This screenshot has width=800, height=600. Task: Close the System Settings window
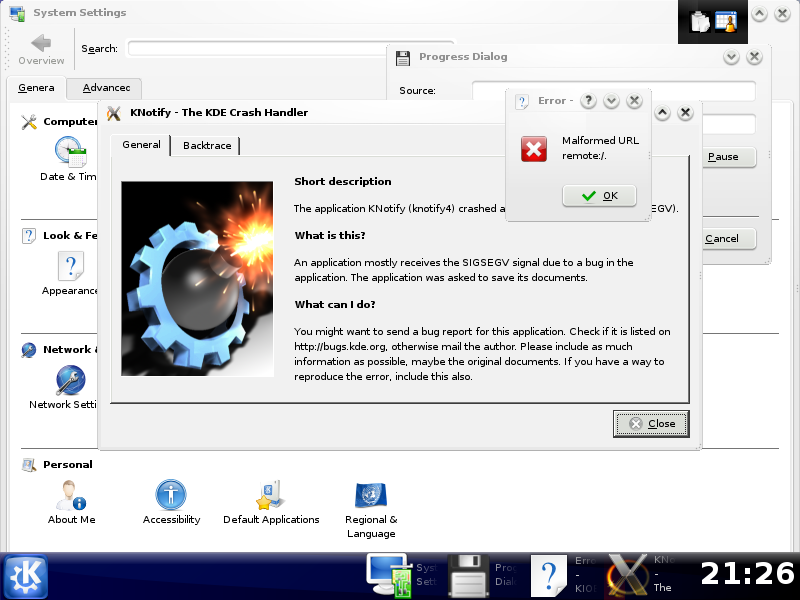[782, 14]
